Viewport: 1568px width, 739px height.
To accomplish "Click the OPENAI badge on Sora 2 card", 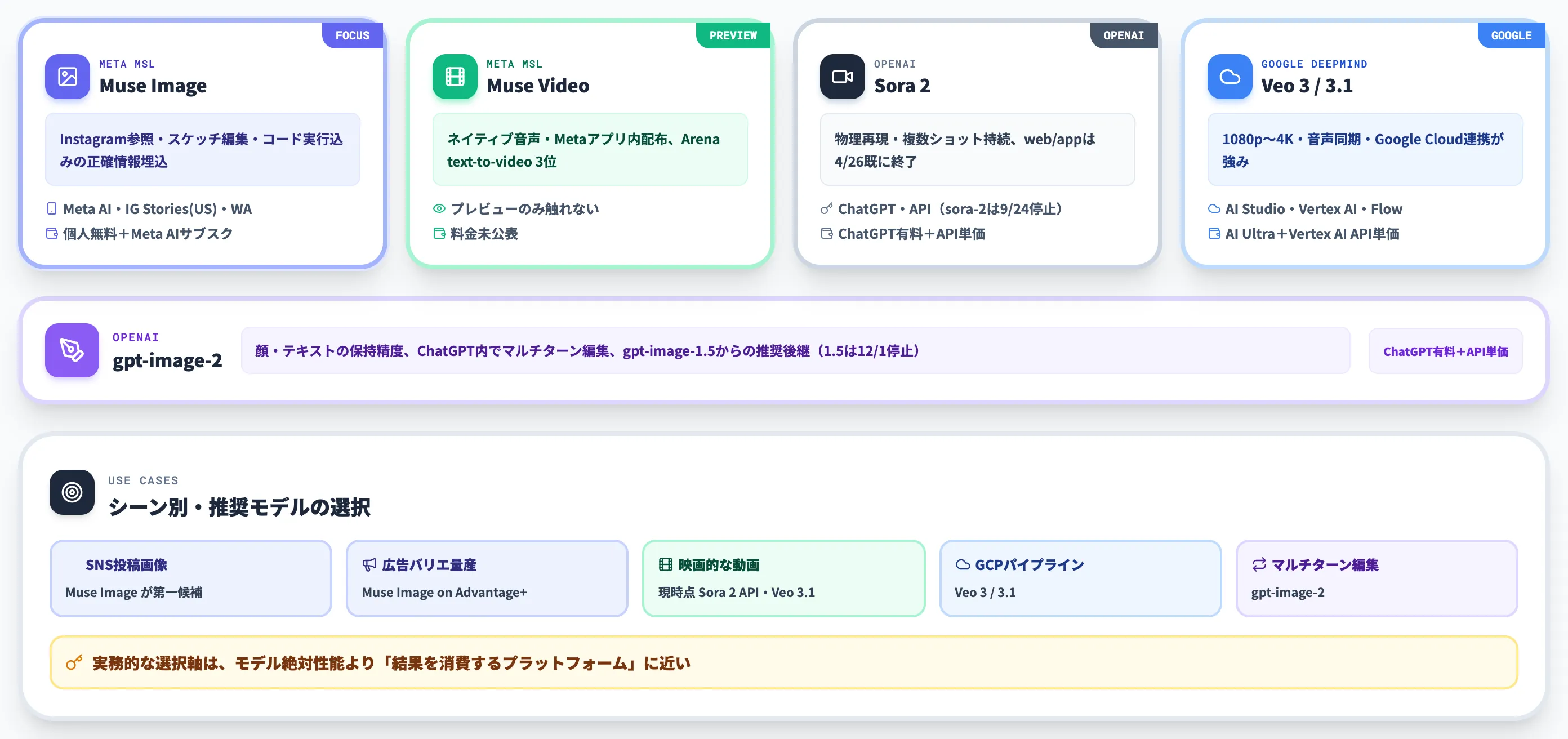I will point(1124,35).
